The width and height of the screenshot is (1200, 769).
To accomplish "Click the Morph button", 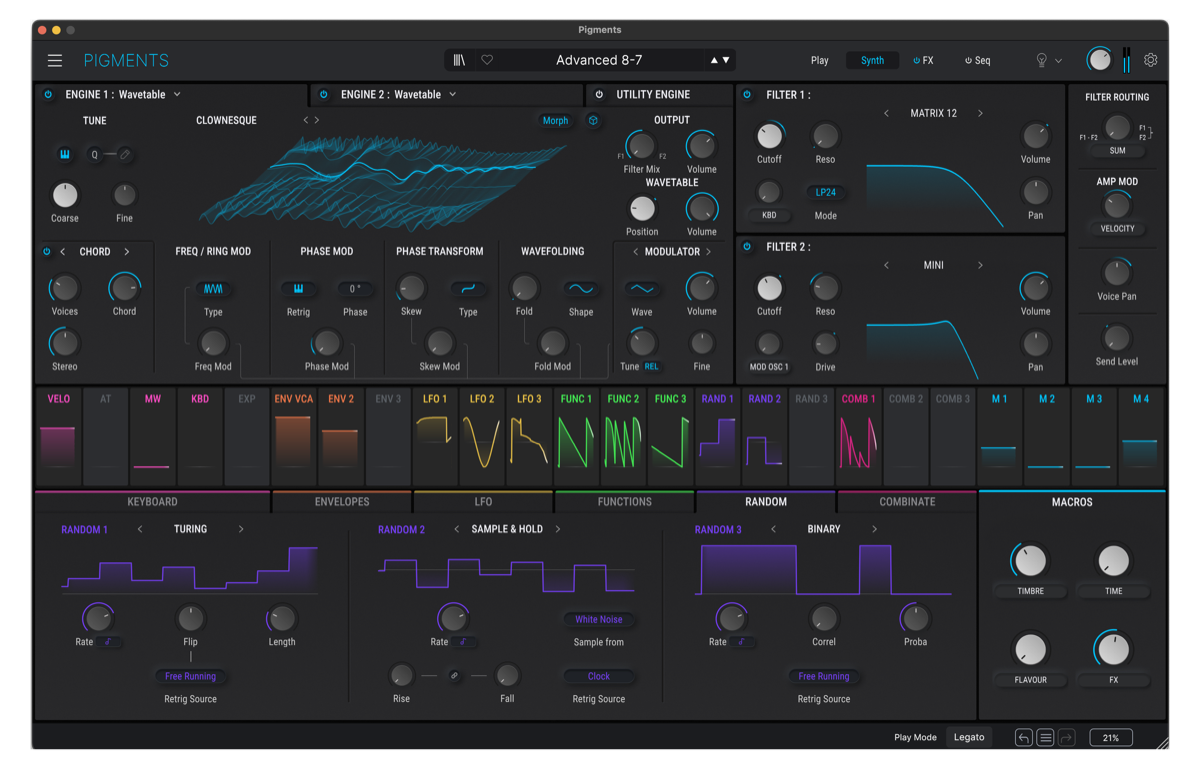I will [555, 120].
